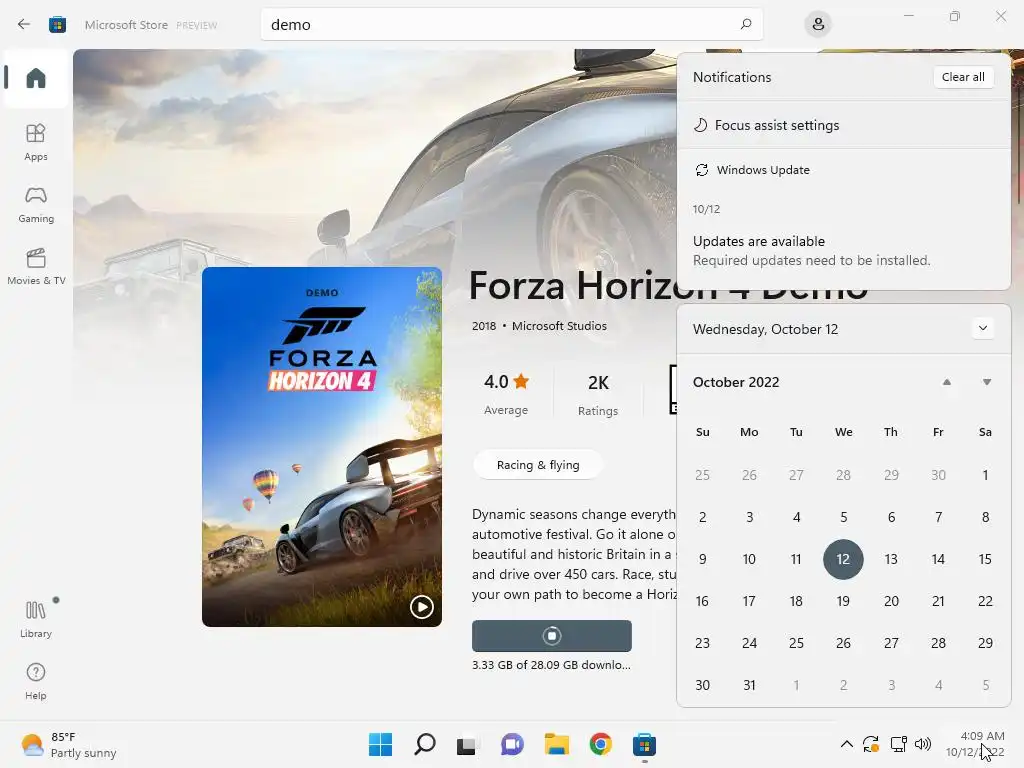Click the 2K Ratings count

coord(598,394)
